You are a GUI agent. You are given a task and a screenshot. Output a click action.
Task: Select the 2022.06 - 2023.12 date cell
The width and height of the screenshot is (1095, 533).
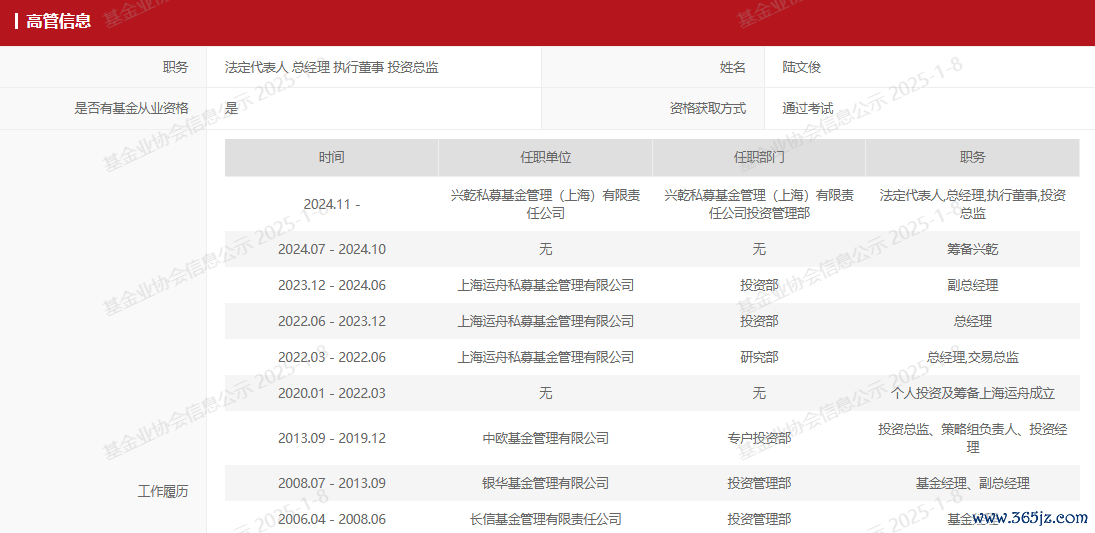pyautogui.click(x=332, y=321)
